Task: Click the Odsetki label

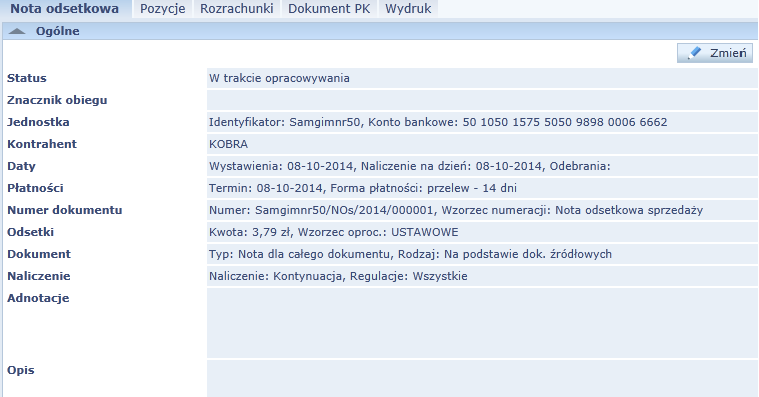Action: [30, 232]
